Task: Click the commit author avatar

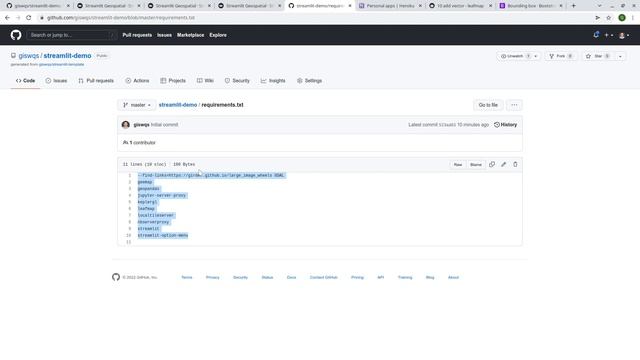Action: pos(126,125)
